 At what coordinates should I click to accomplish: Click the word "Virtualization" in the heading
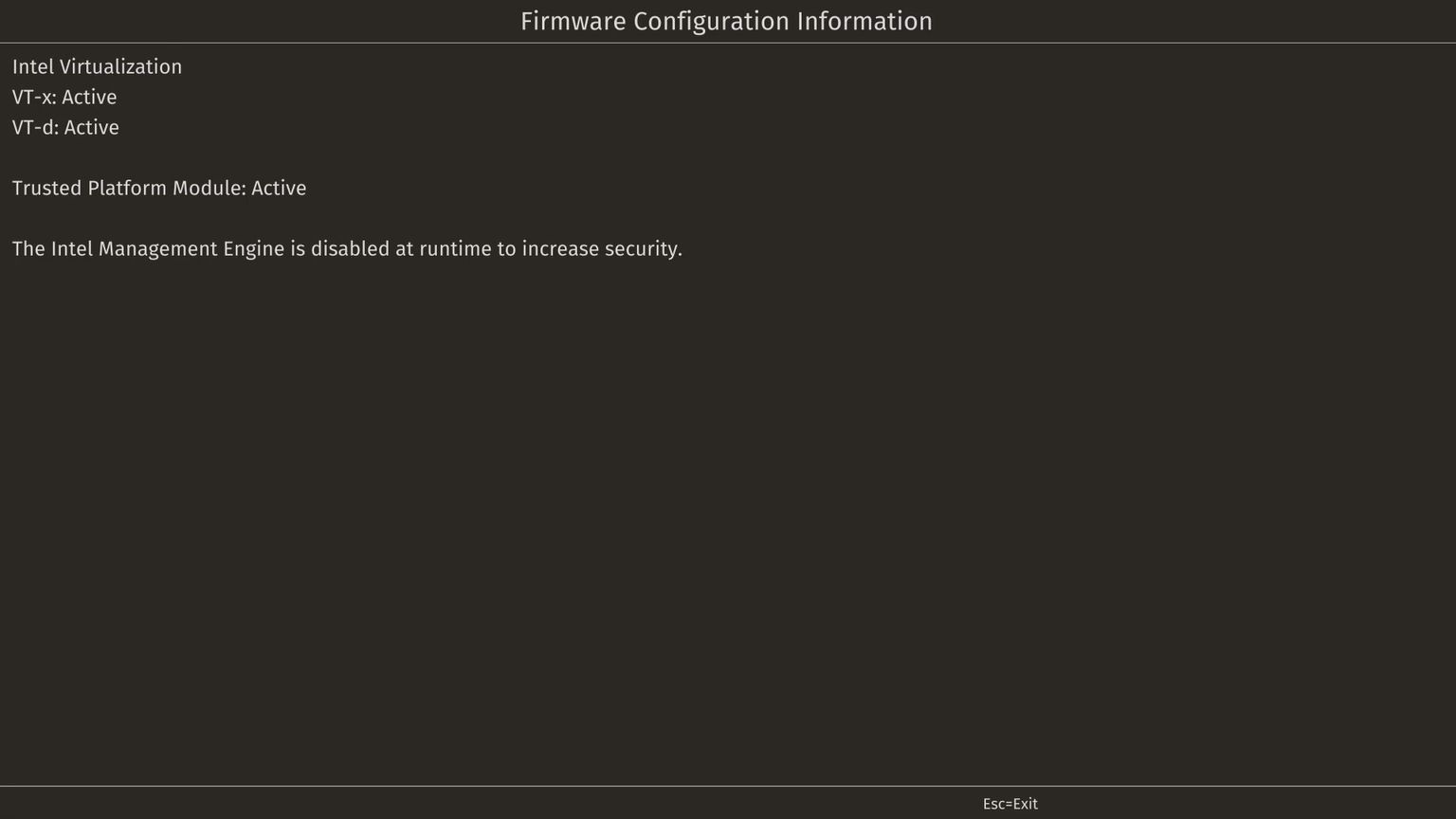[x=120, y=66]
